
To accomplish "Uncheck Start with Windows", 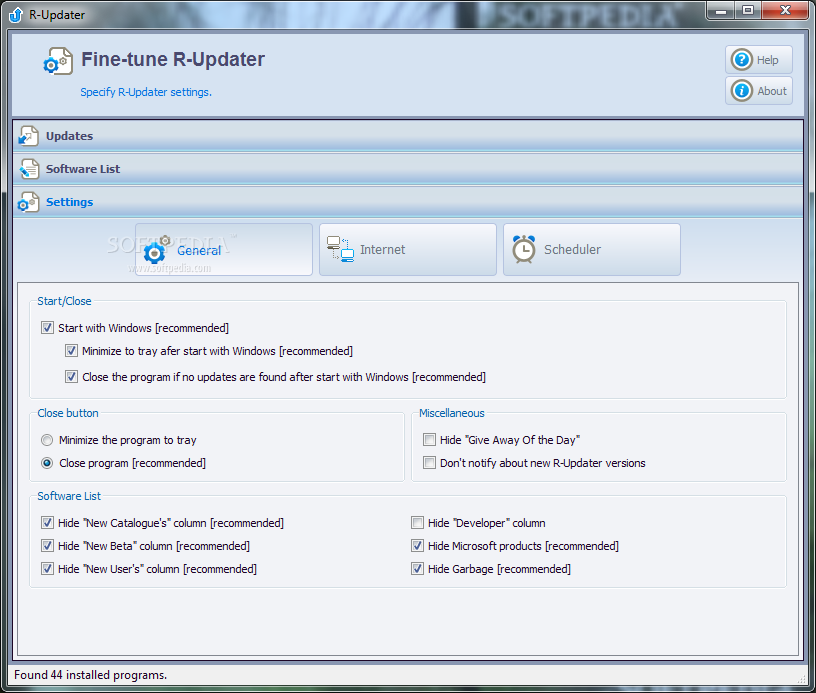I will click(47, 328).
